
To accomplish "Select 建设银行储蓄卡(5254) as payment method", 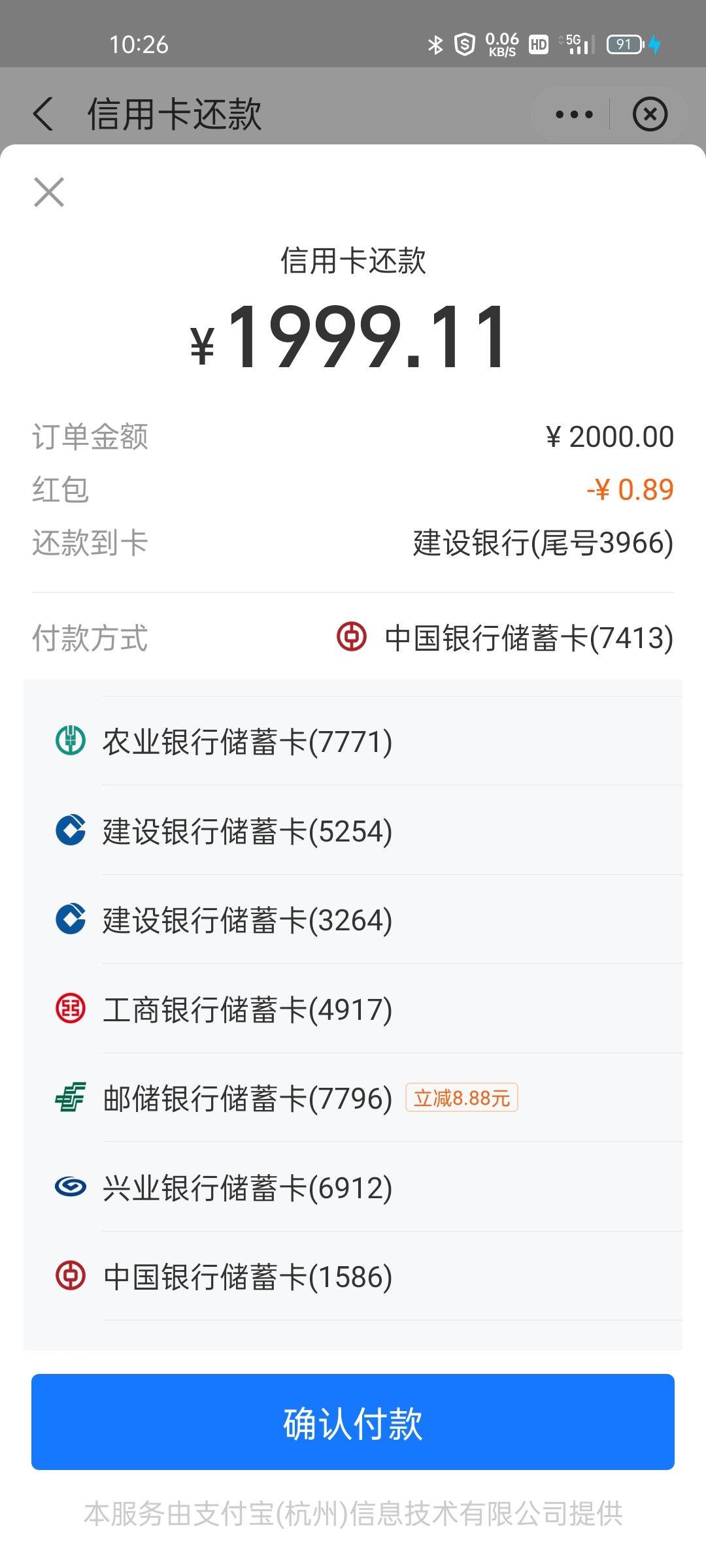I will tap(353, 830).
